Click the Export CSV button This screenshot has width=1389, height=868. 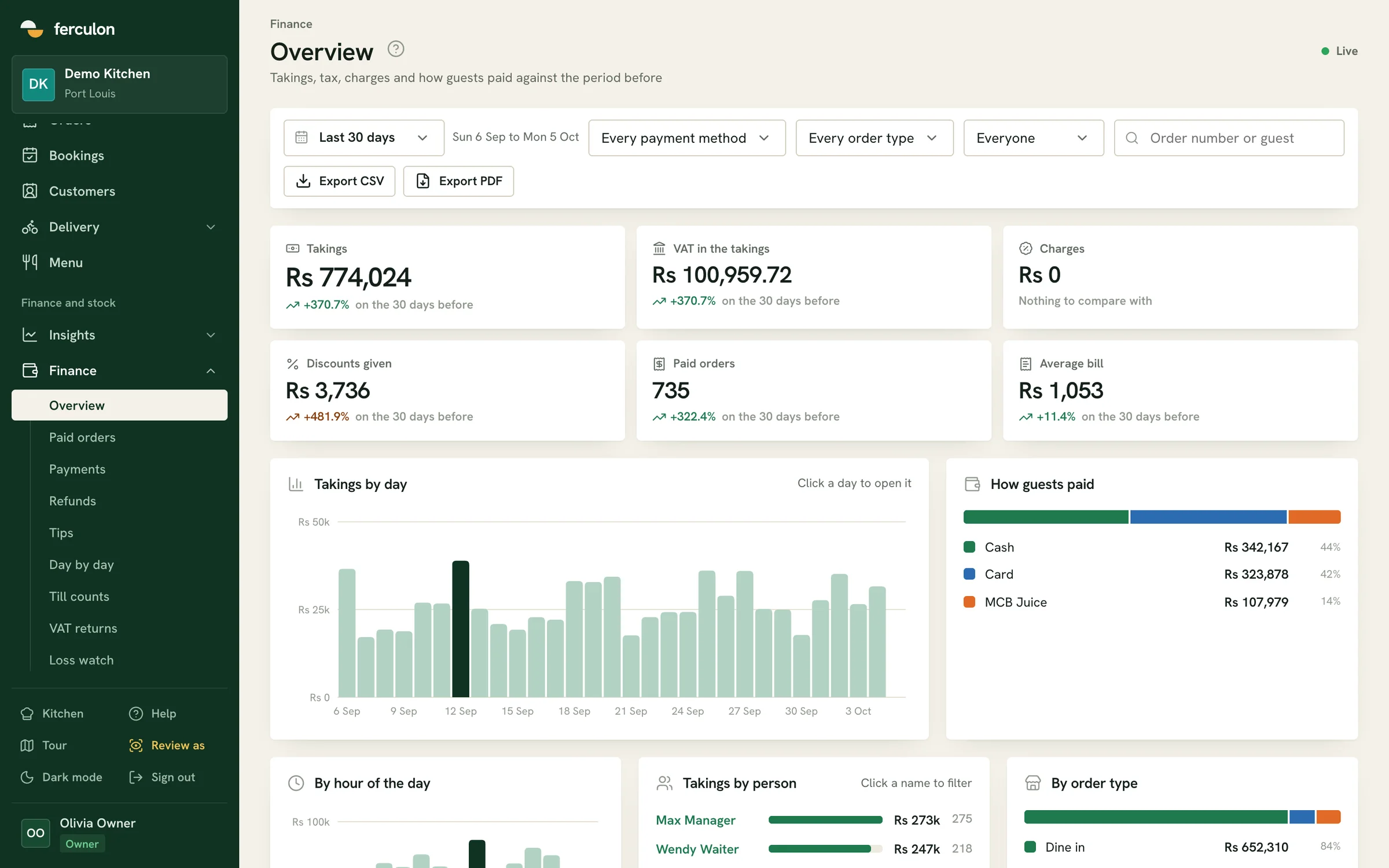point(339,181)
